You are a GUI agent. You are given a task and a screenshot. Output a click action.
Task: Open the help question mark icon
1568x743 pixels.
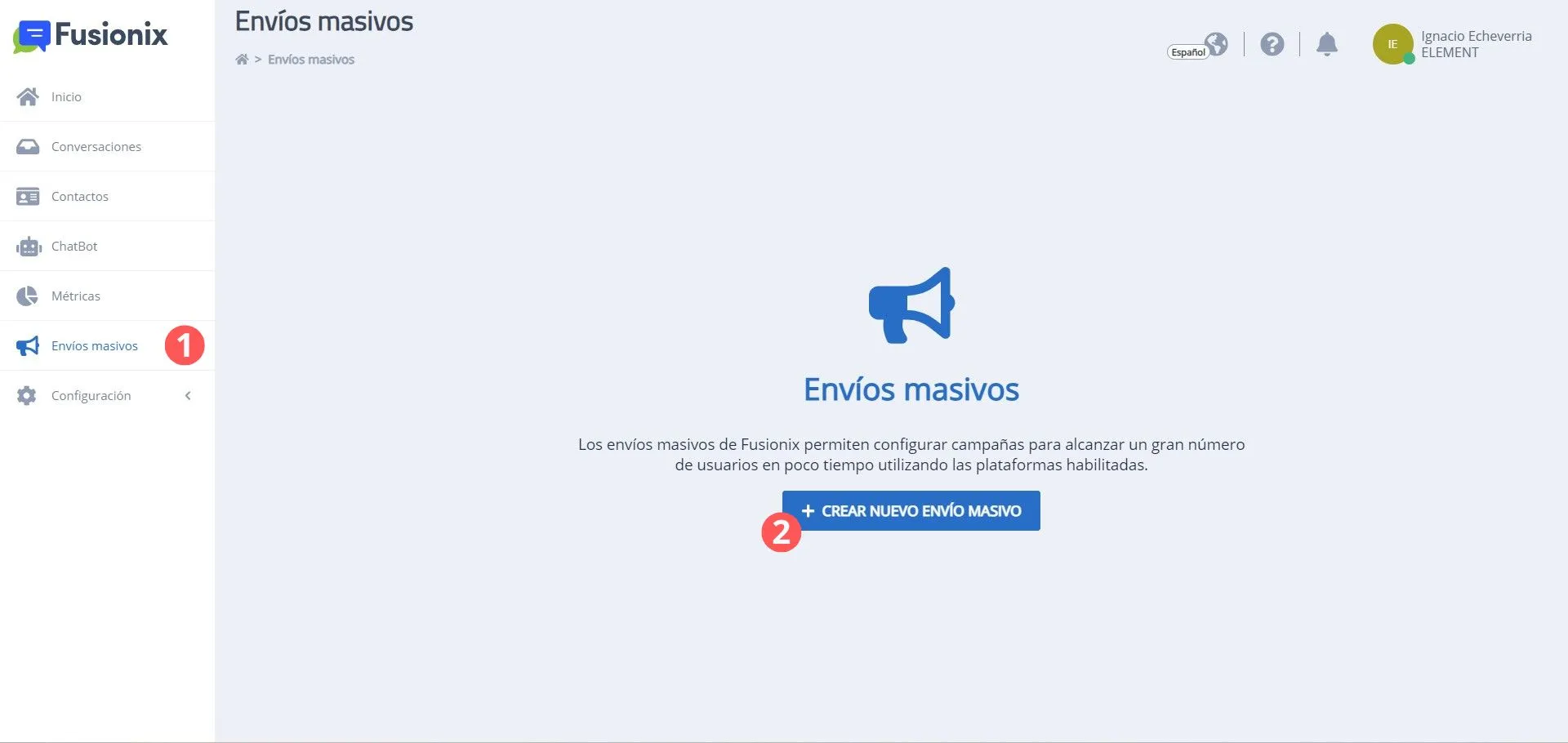pyautogui.click(x=1272, y=44)
